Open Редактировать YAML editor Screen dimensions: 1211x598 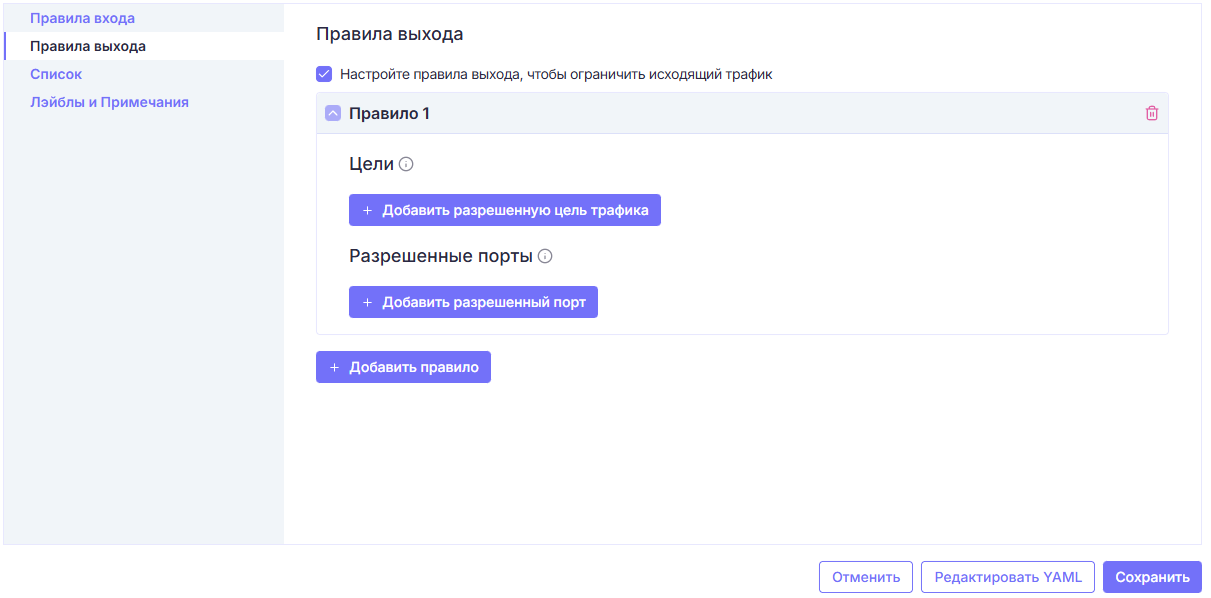(1008, 577)
